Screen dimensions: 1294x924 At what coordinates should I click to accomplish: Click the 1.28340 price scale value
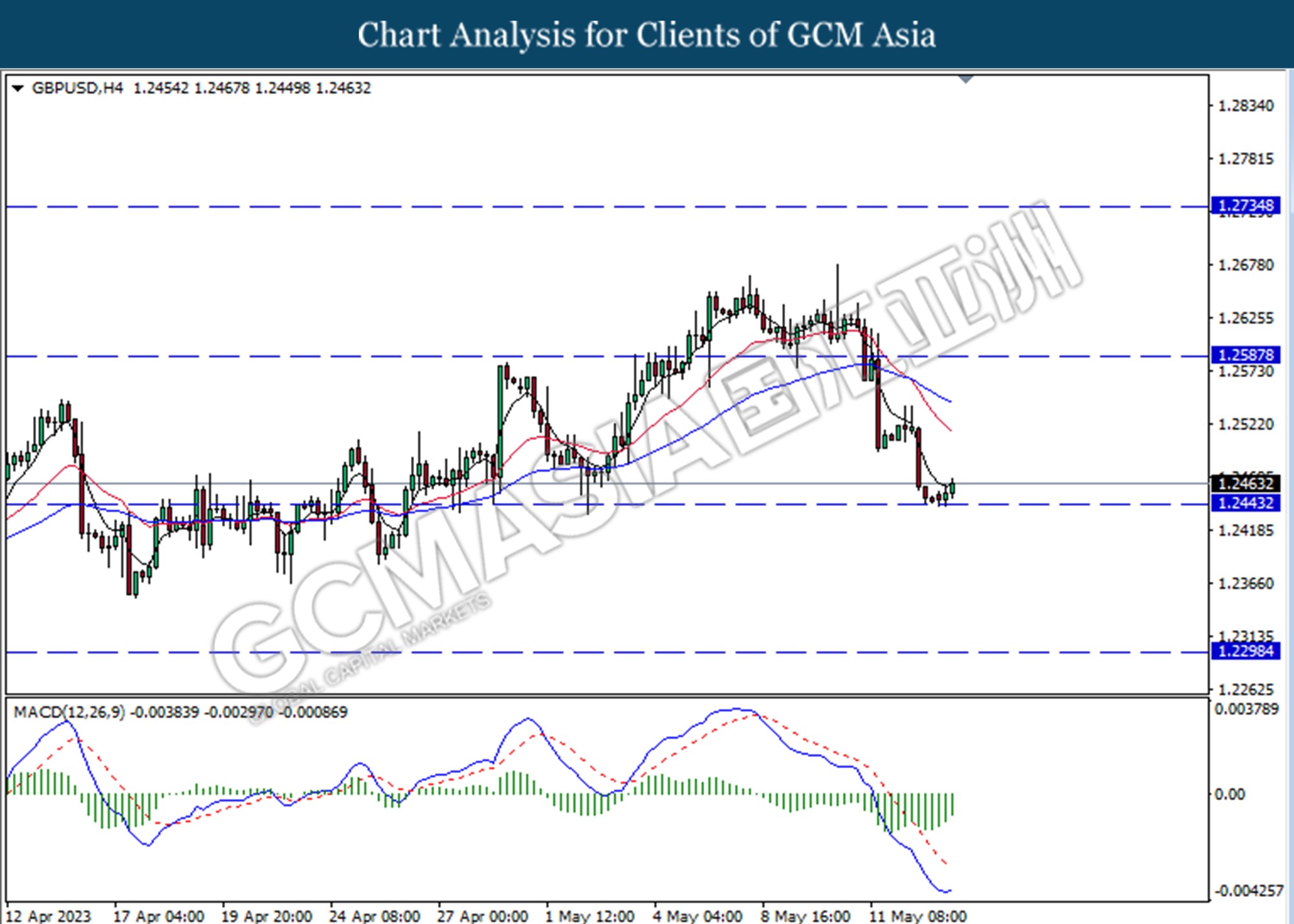tap(1246, 105)
